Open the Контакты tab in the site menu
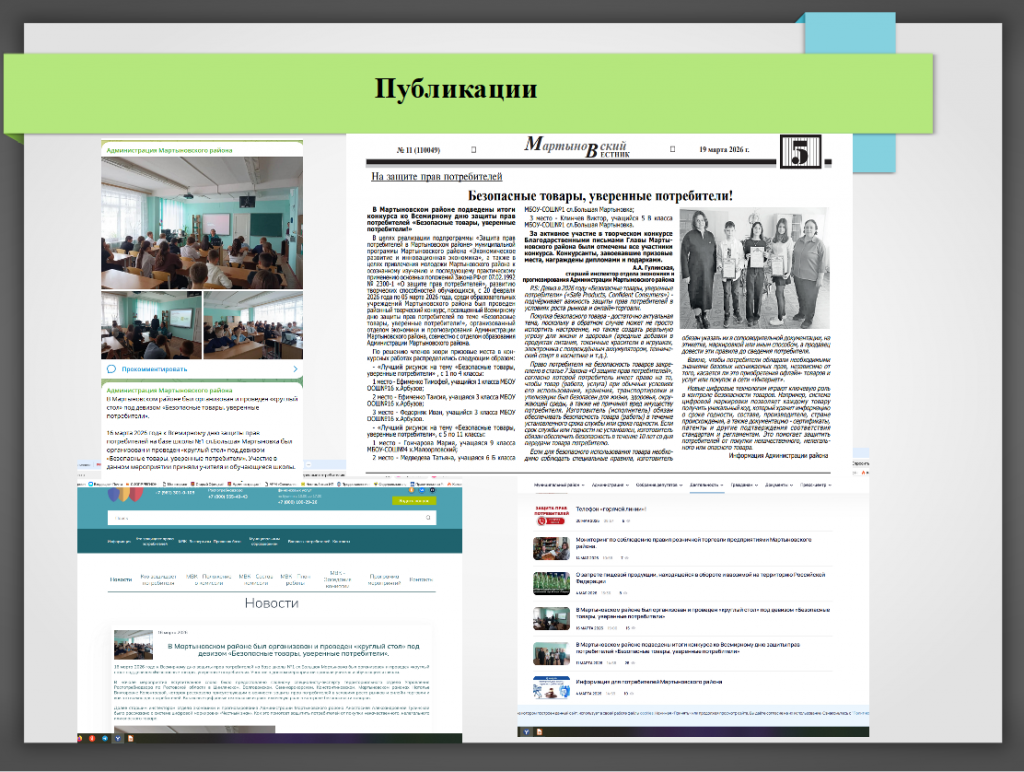Image resolution: width=1024 pixels, height=772 pixels. click(x=421, y=579)
